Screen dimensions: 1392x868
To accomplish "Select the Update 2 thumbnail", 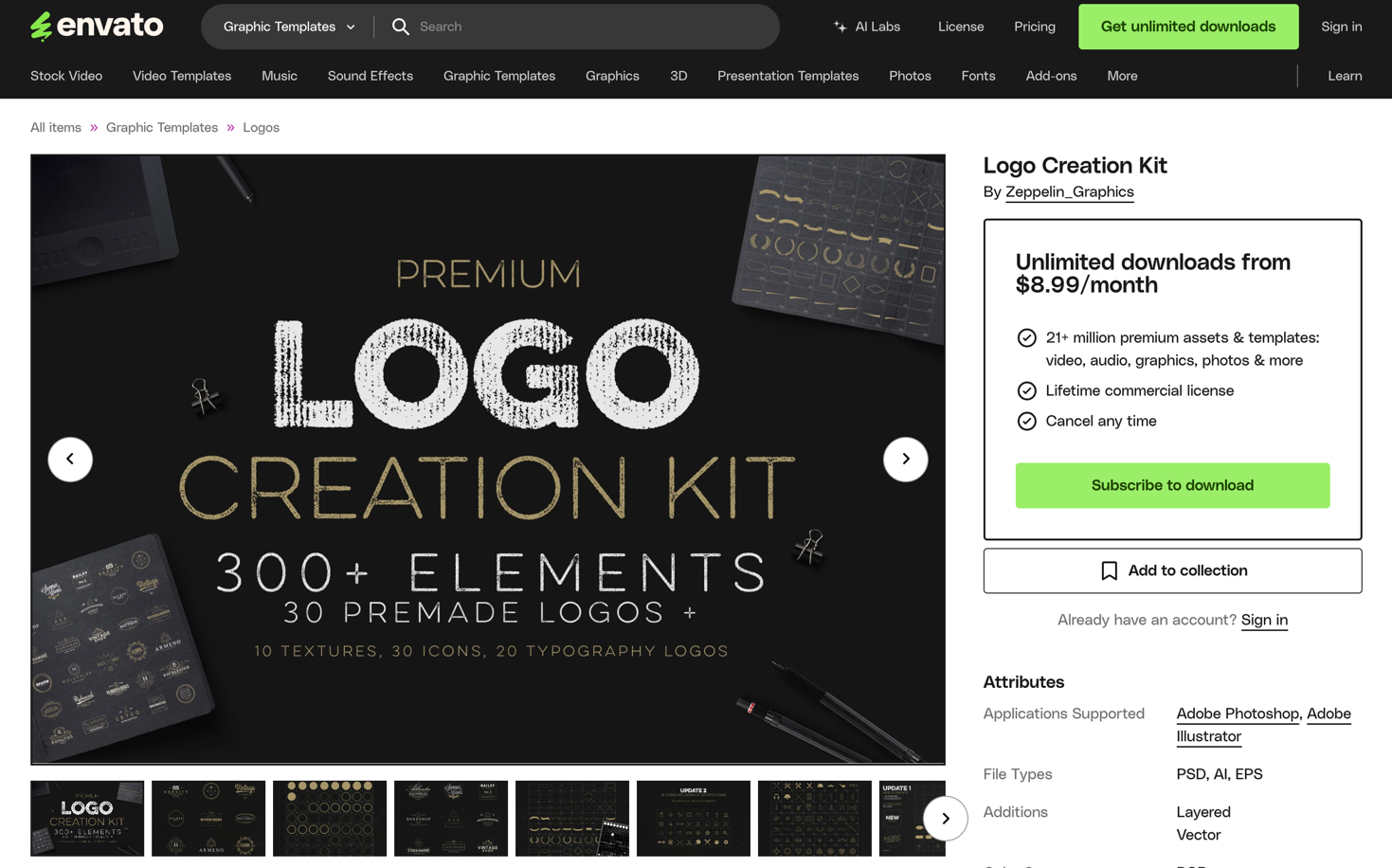I will 694,818.
